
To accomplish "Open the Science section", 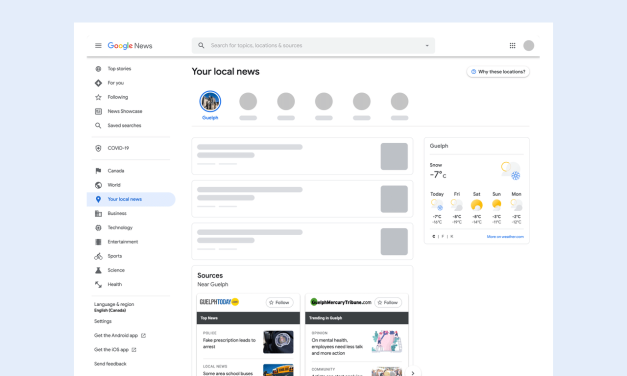I will tap(116, 270).
